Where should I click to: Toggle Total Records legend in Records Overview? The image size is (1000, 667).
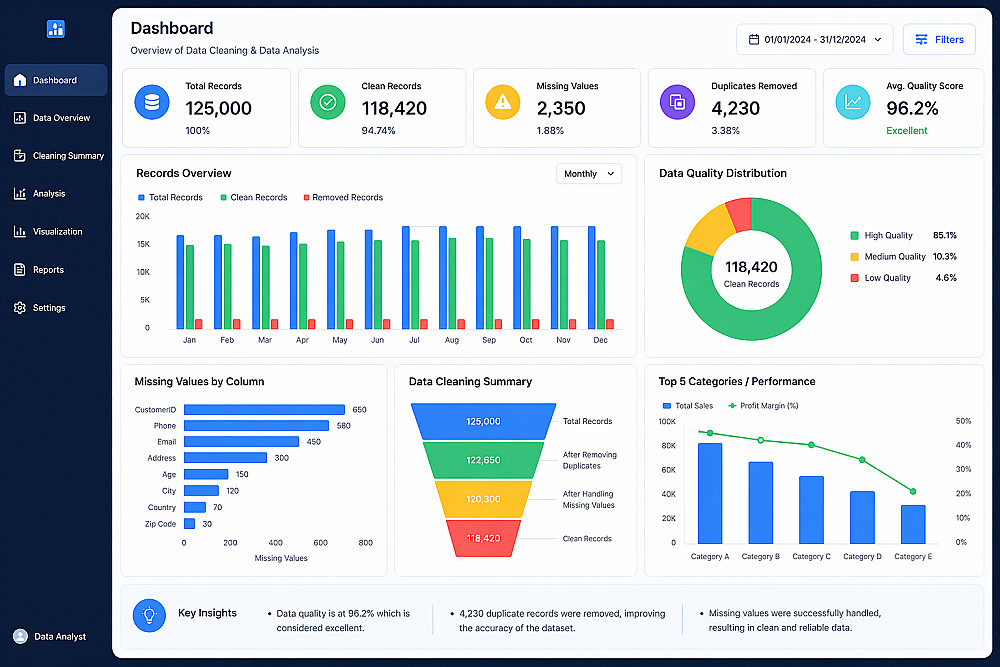point(170,198)
